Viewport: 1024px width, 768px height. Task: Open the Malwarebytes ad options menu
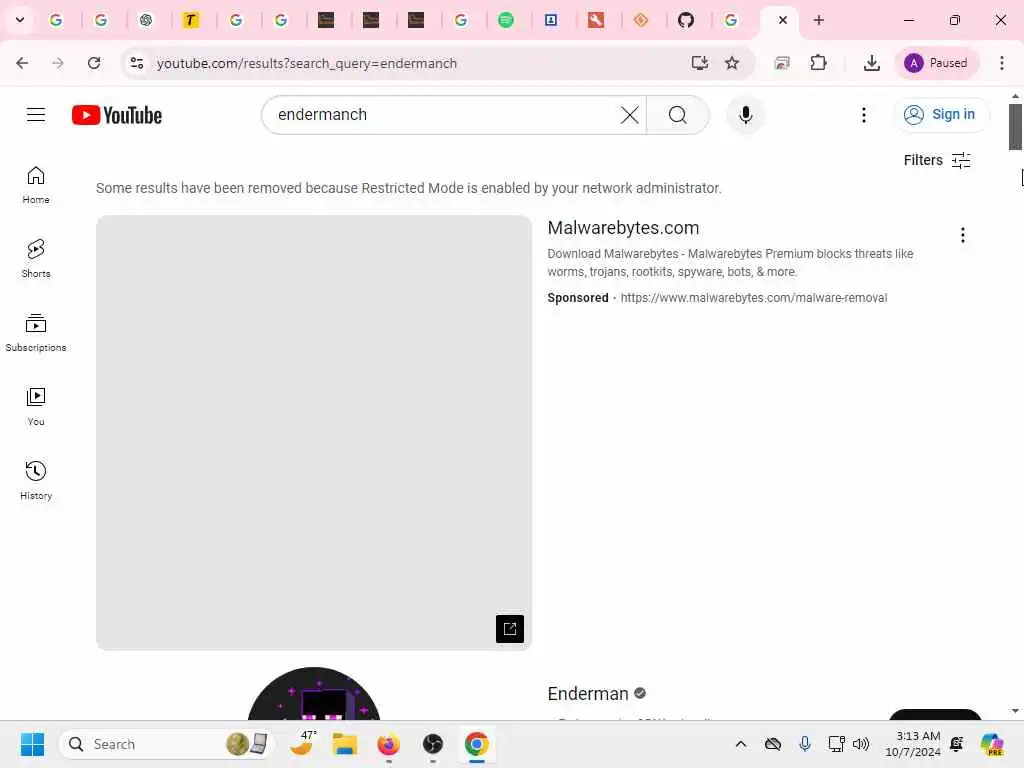click(x=963, y=235)
